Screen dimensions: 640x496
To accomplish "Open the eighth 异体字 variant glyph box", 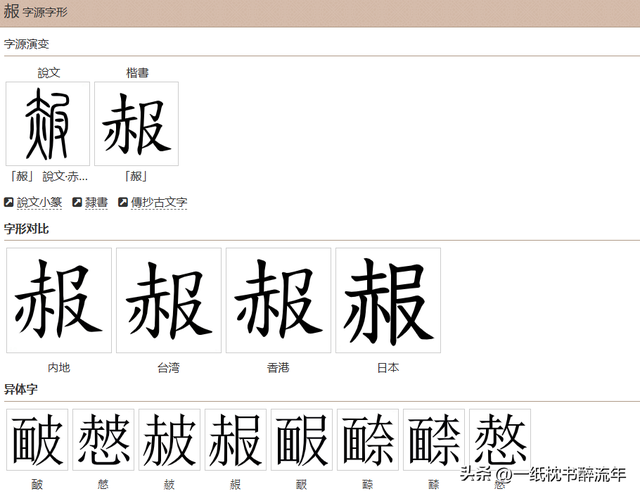I will pyautogui.click(x=500, y=440).
